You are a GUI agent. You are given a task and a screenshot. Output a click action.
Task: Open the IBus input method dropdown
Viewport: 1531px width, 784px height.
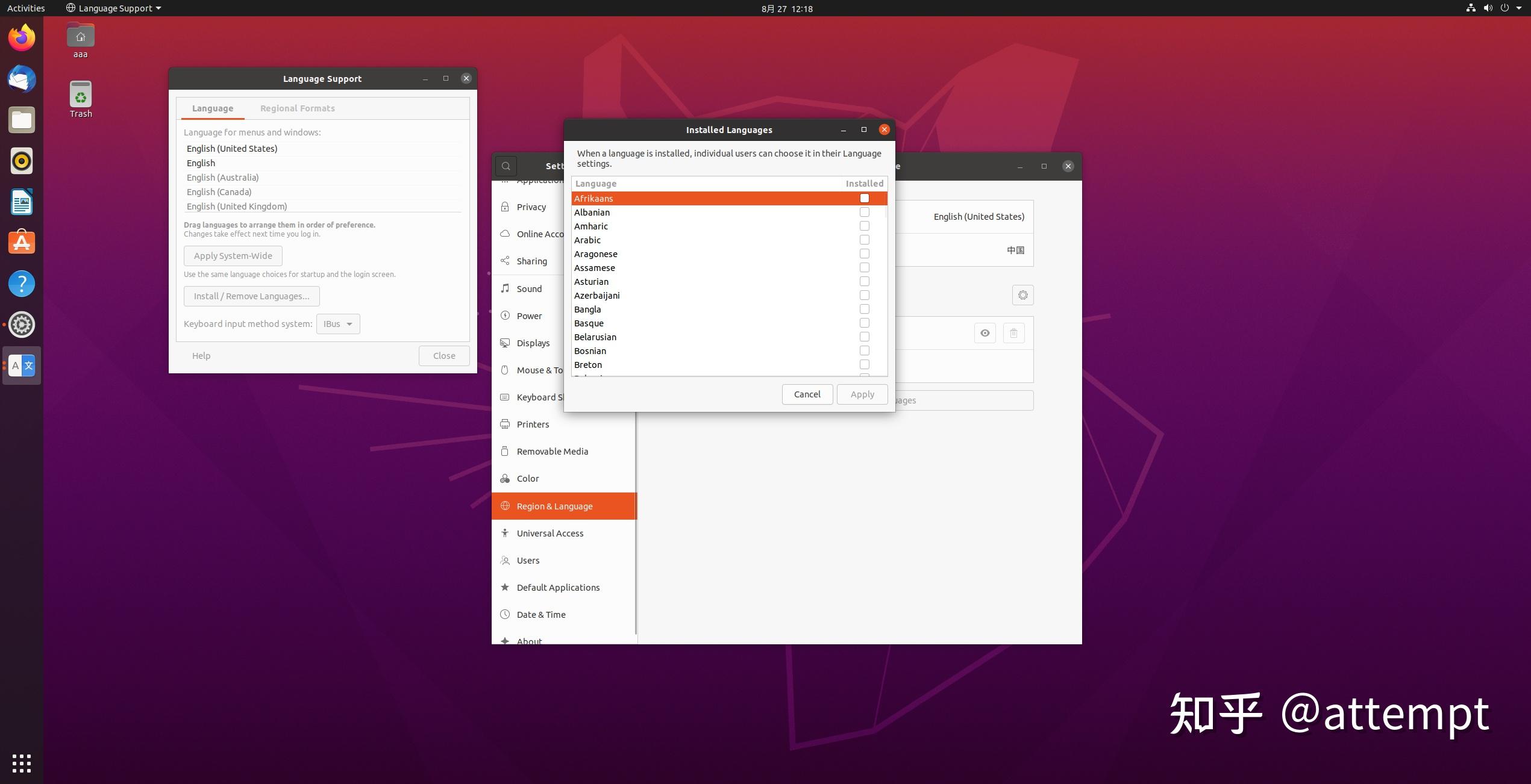point(338,324)
